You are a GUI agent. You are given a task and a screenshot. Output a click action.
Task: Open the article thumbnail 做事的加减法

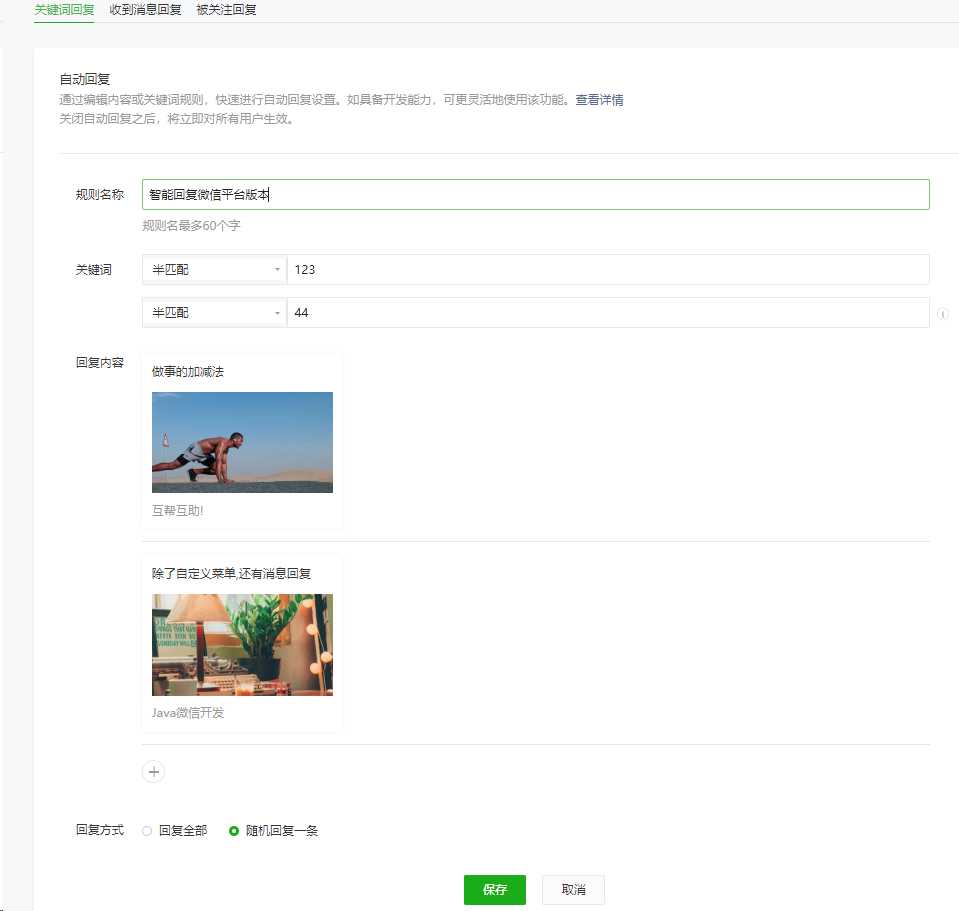click(242, 442)
